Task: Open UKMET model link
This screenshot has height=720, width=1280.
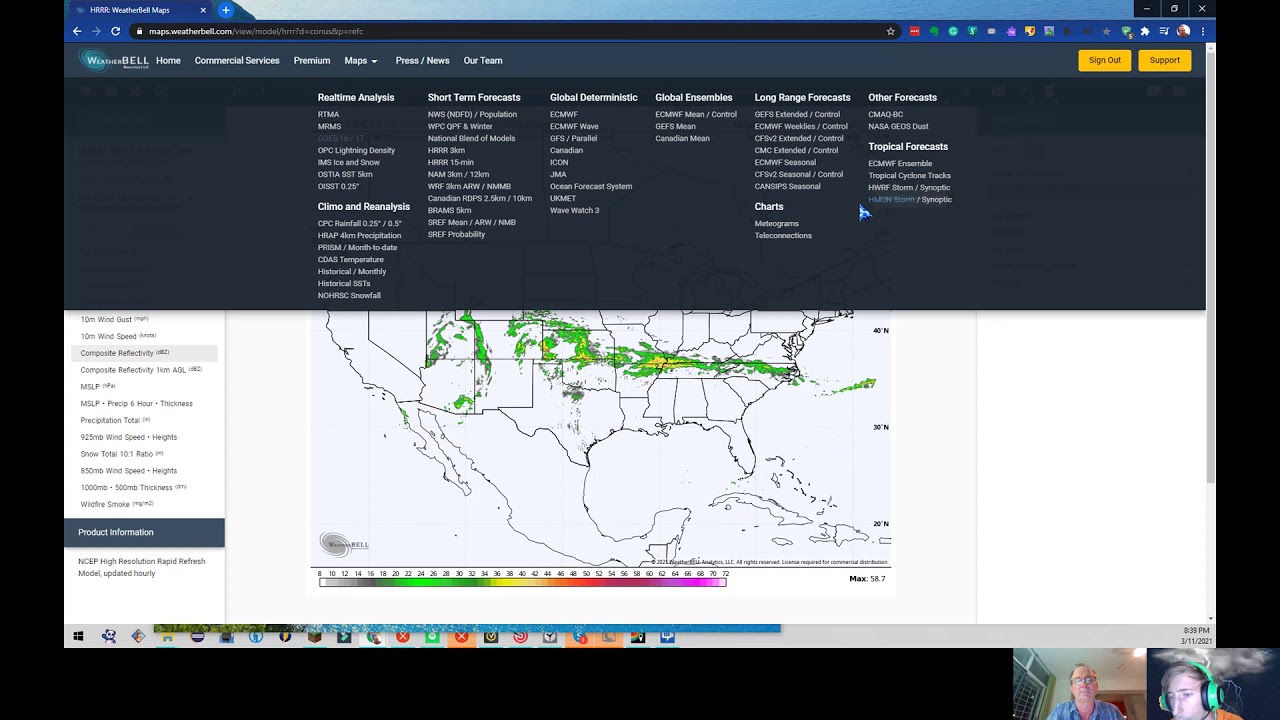Action: click(563, 198)
